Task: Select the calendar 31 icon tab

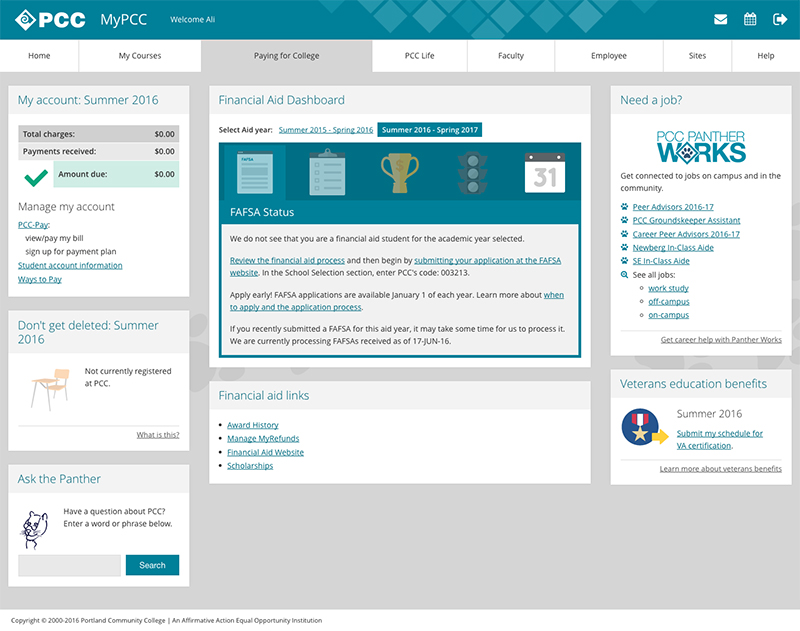Action: [545, 172]
